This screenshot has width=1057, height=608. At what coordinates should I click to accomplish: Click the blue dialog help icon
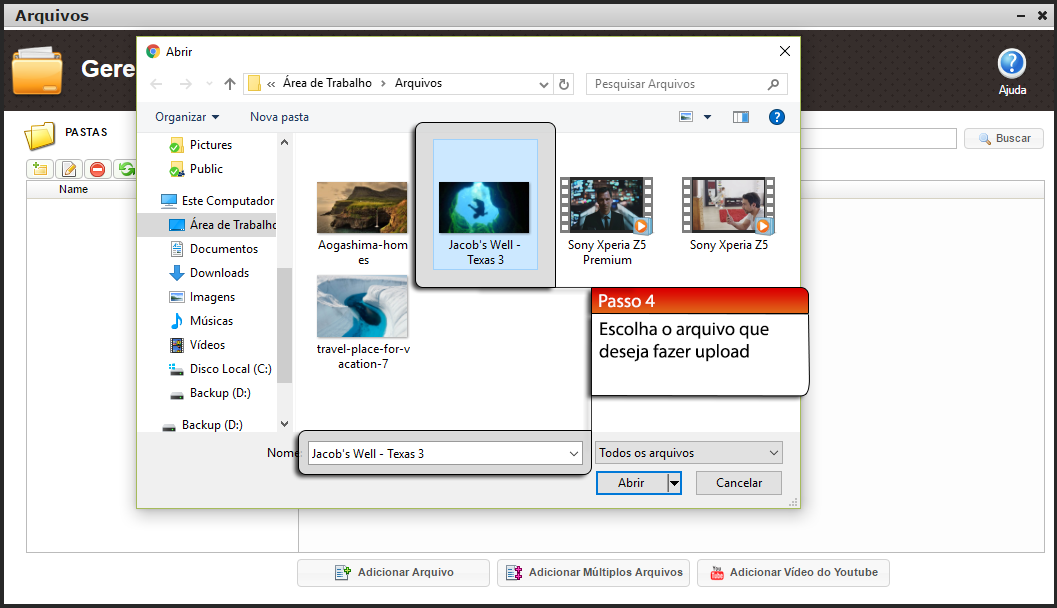tap(776, 117)
